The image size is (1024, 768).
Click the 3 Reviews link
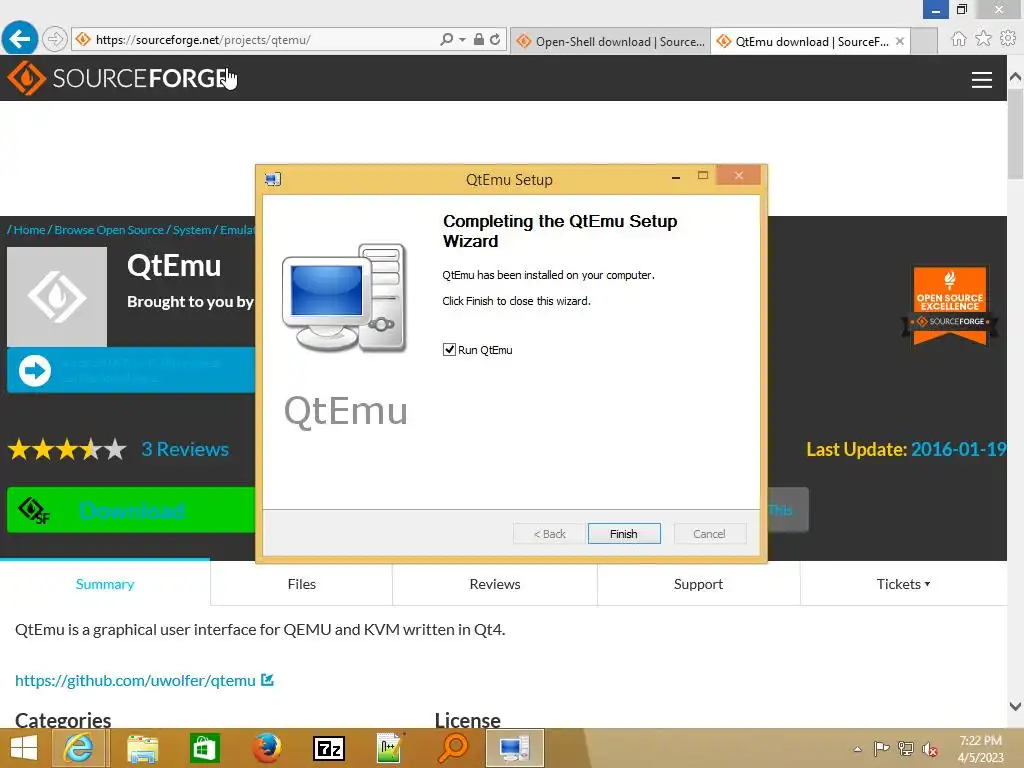click(x=185, y=449)
